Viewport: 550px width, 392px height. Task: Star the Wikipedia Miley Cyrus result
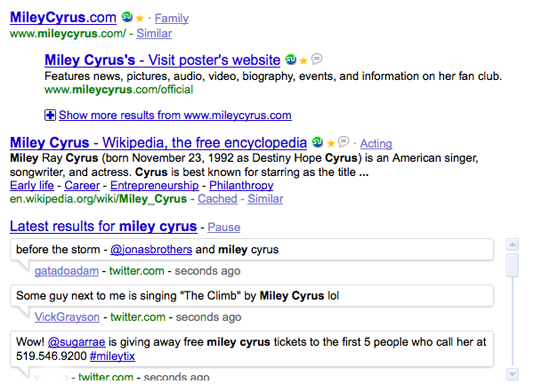point(330,143)
